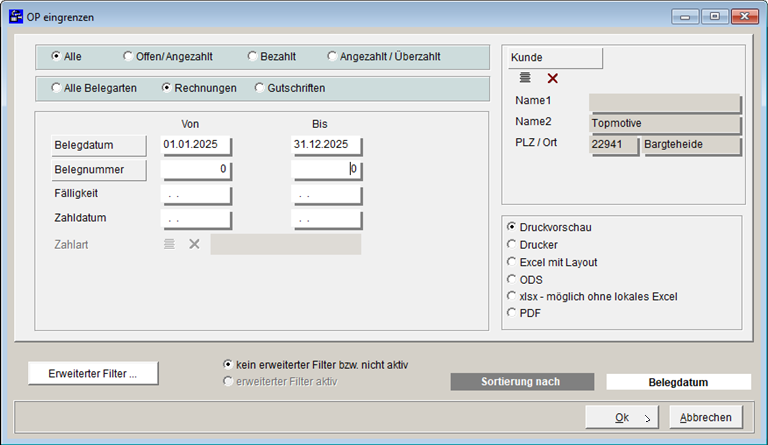This screenshot has width=768, height=445.
Task: Click the Bis column header text
Action: click(319, 124)
